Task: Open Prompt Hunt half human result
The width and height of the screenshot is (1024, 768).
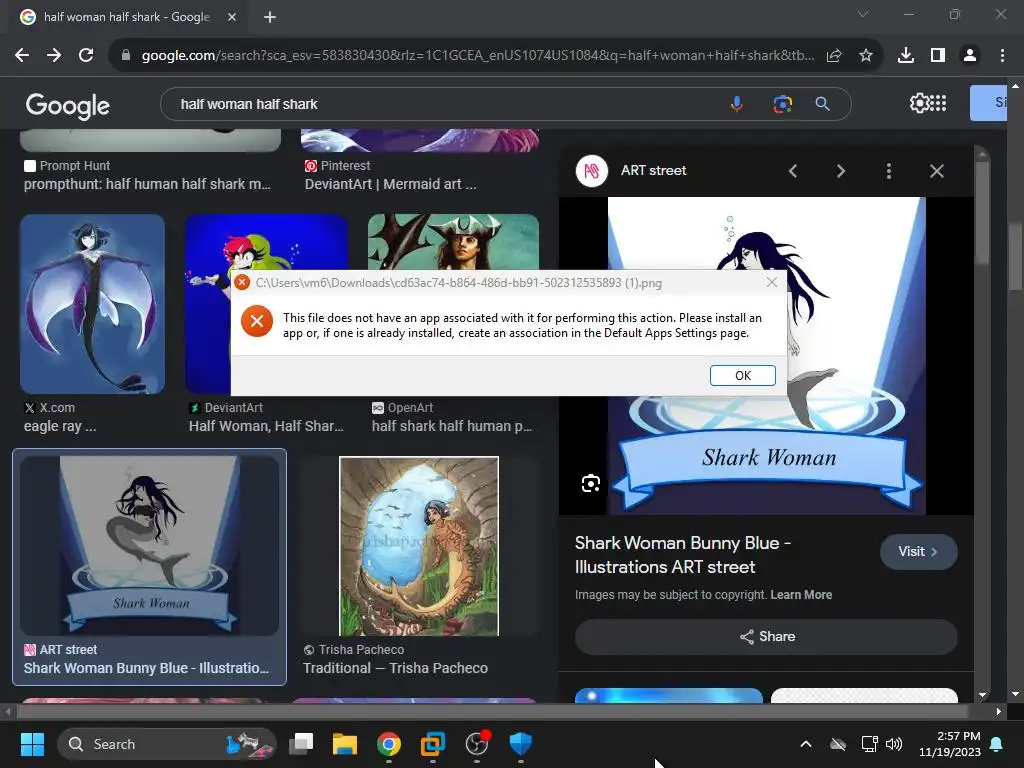Action: point(147,184)
